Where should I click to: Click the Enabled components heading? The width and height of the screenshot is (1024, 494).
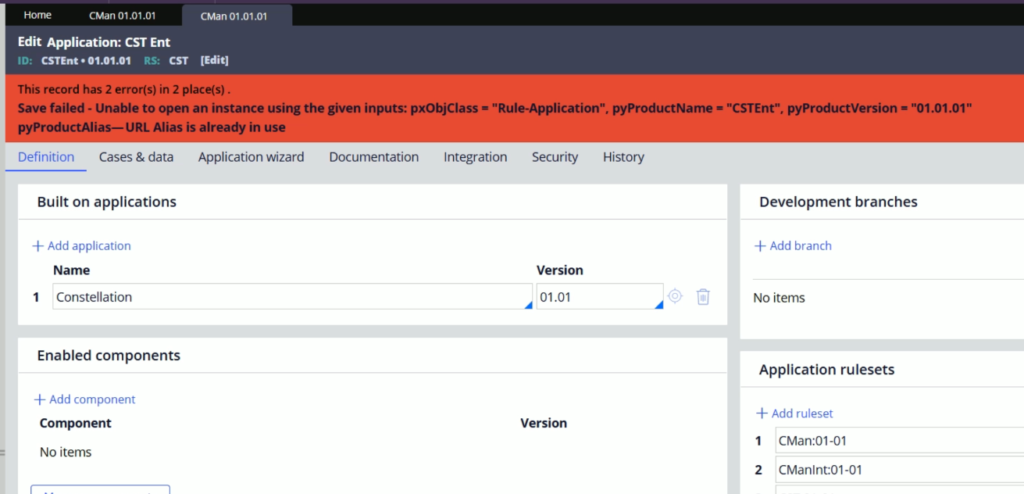point(108,355)
